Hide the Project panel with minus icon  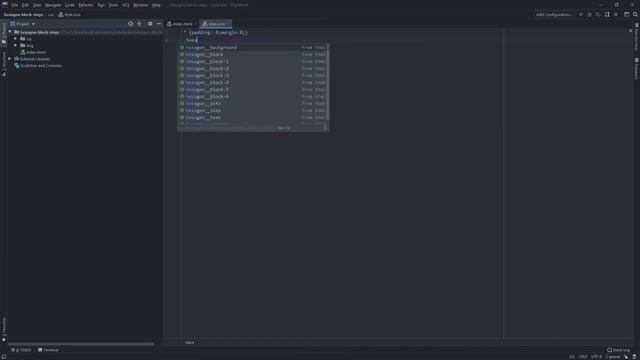pos(159,24)
